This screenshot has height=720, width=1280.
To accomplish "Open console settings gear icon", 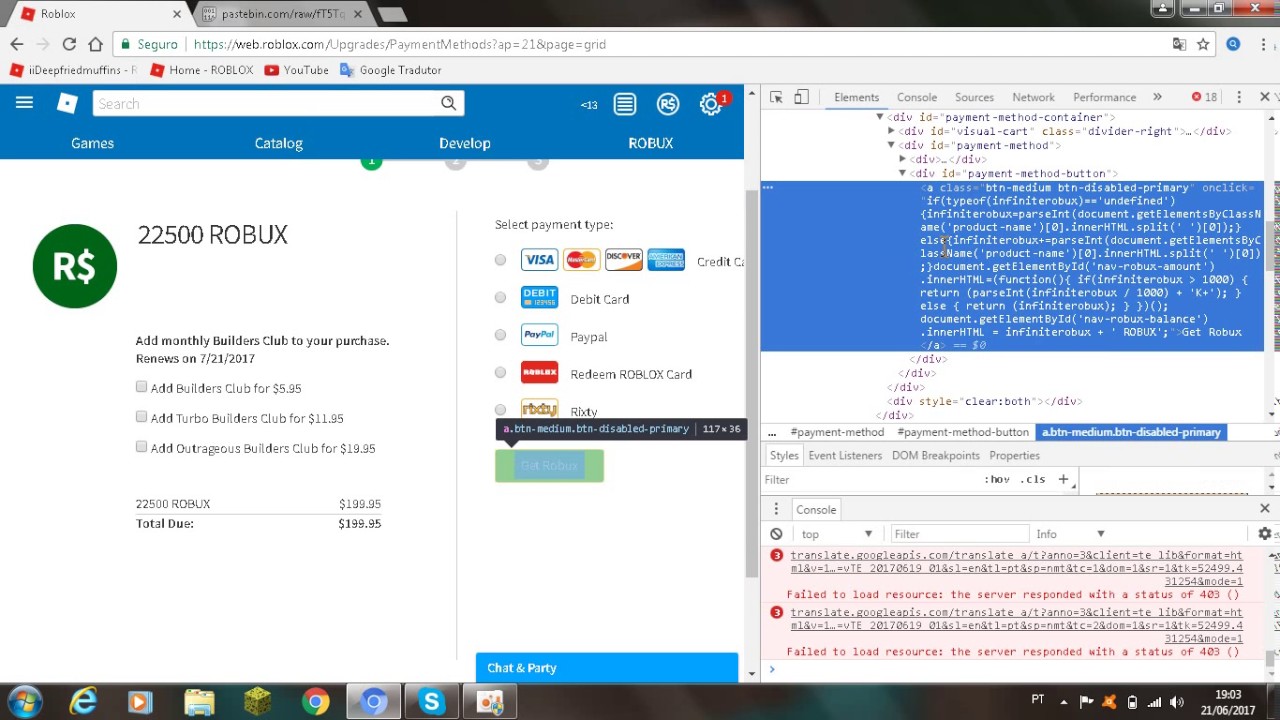I will [1265, 534].
